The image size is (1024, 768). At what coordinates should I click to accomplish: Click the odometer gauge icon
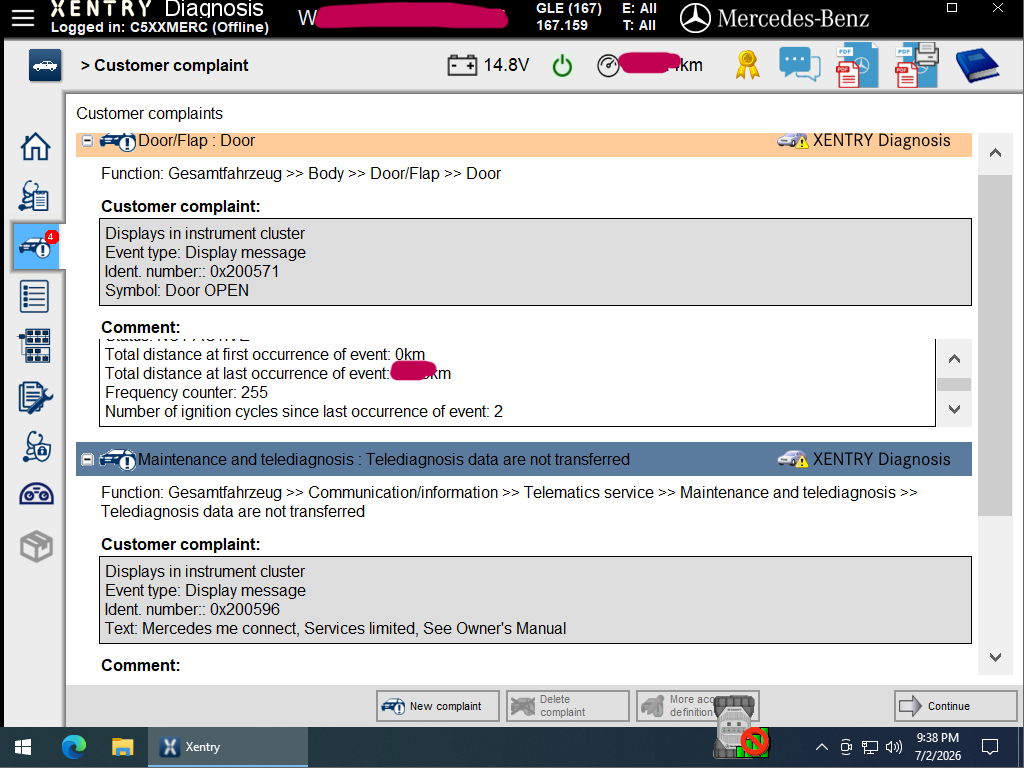(x=608, y=66)
